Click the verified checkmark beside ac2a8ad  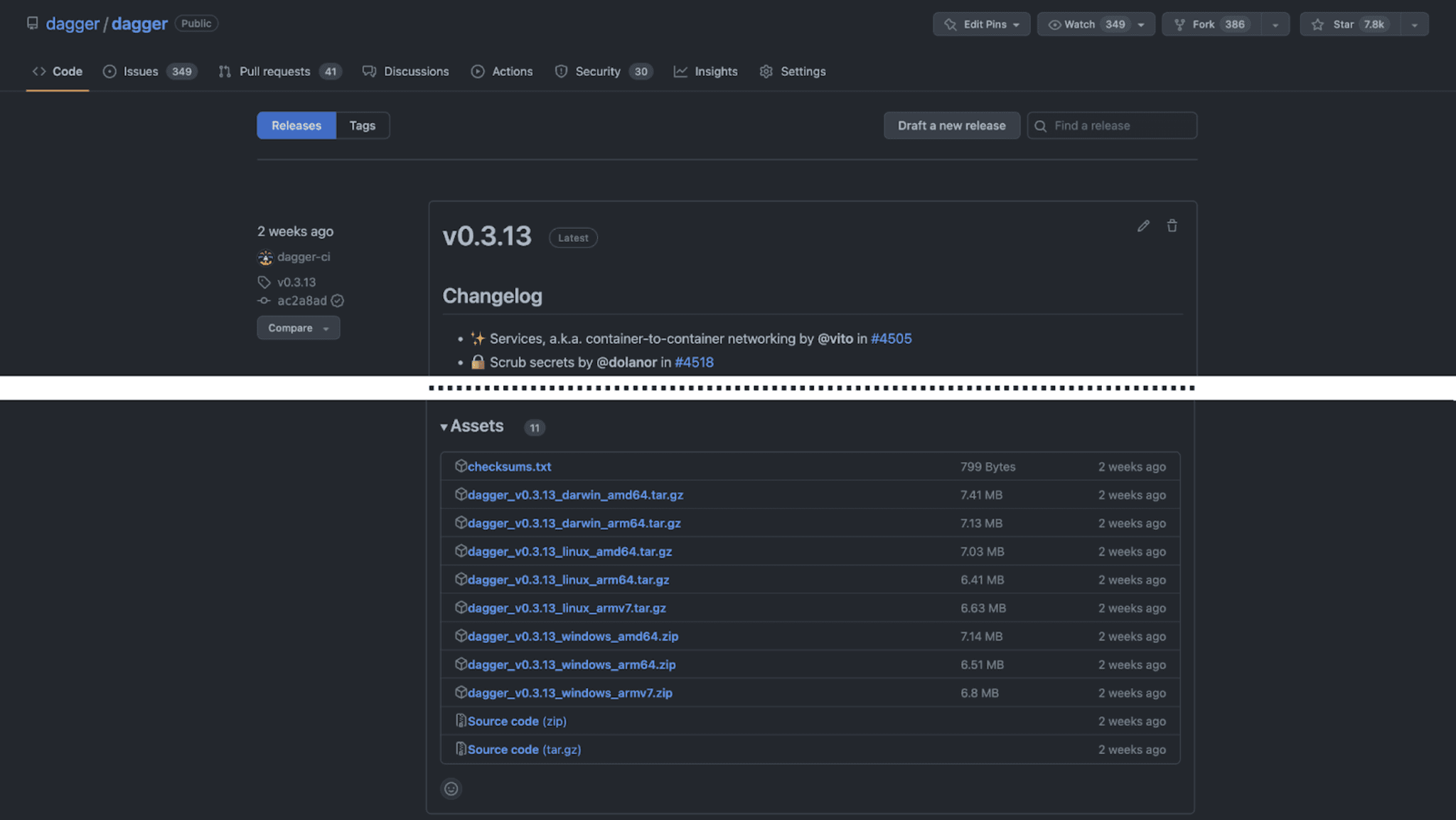(338, 300)
